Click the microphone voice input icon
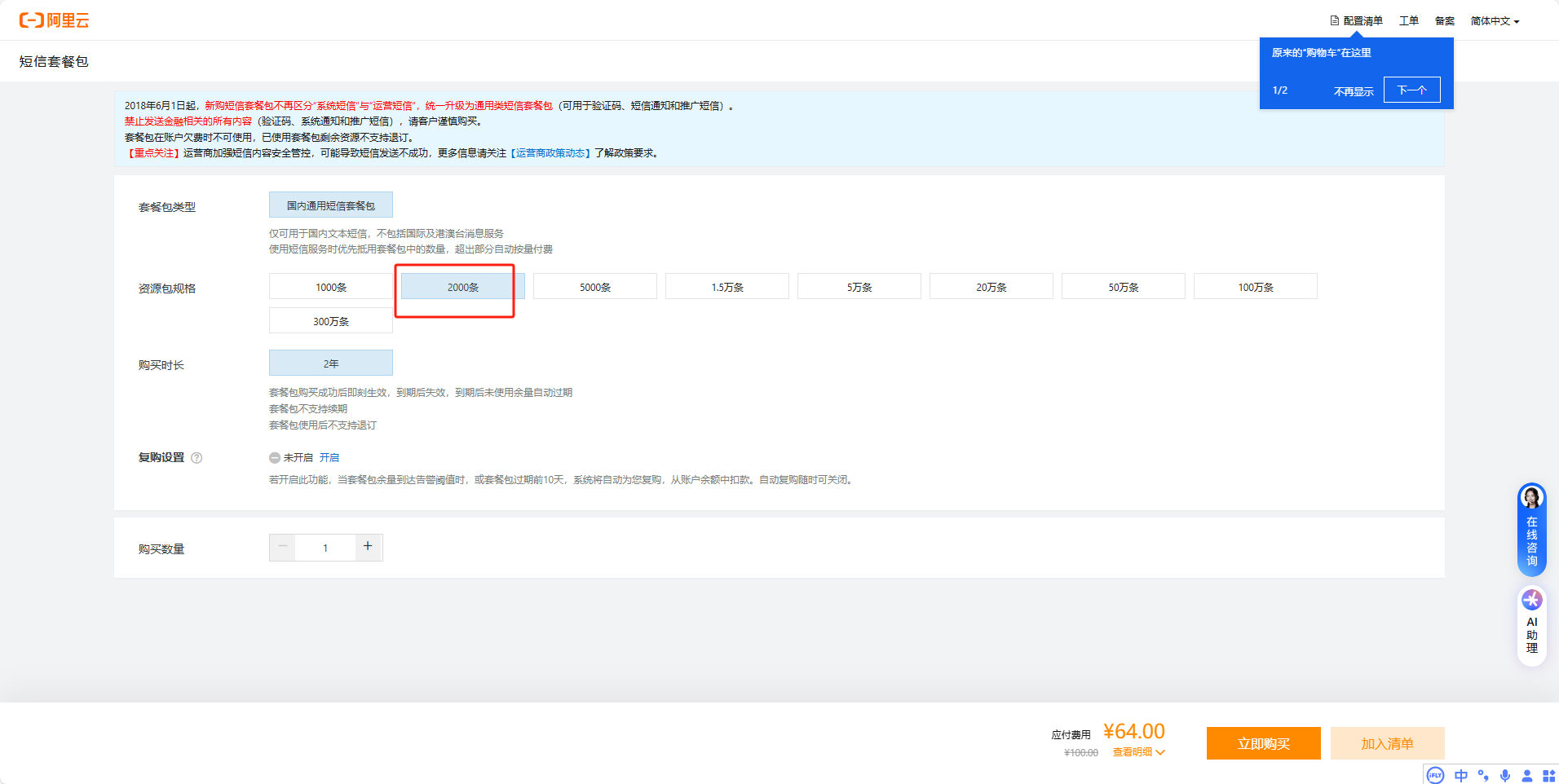The height and width of the screenshot is (784, 1559). point(1505,775)
